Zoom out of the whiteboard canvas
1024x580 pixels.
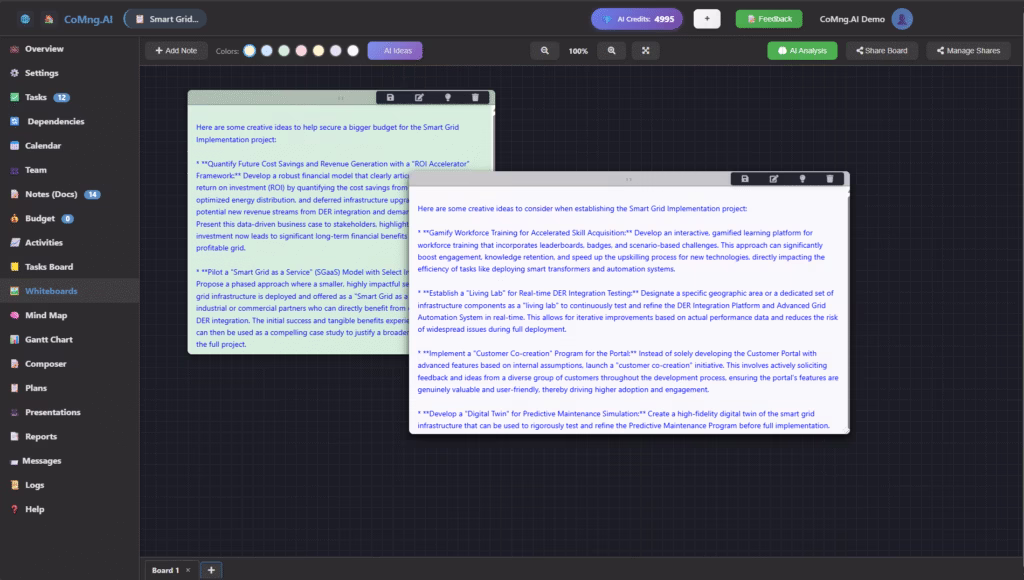tap(545, 51)
